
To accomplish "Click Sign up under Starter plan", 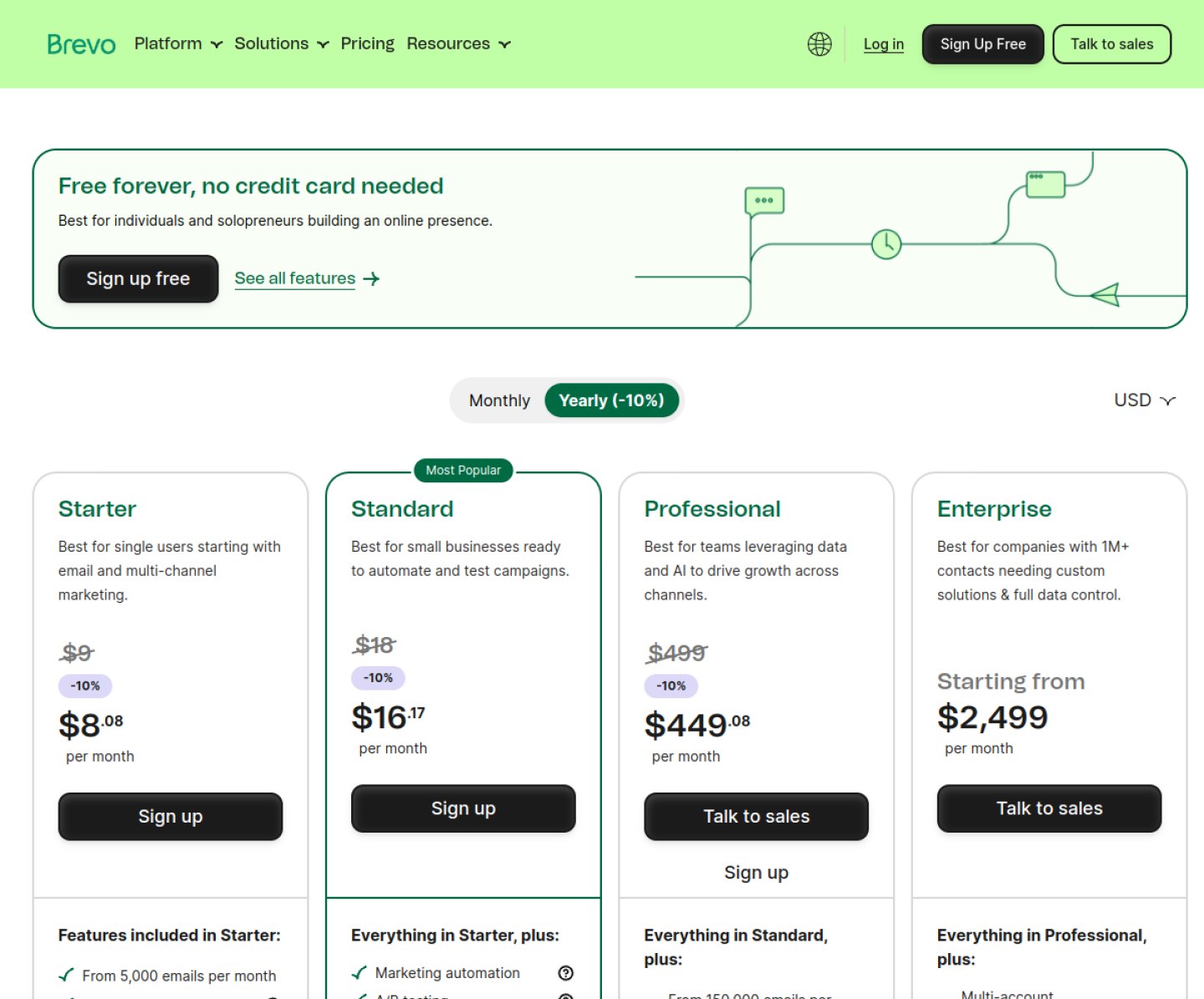I will 171,817.
